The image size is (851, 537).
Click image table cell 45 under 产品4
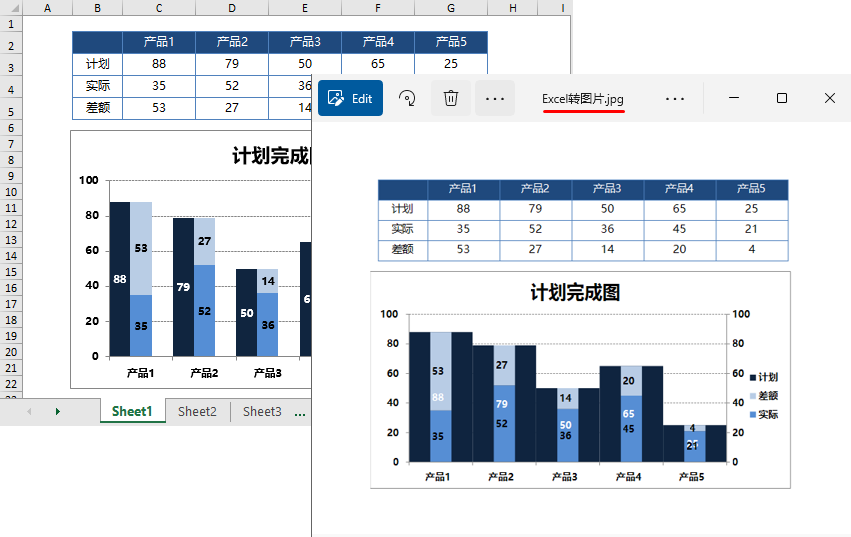click(679, 229)
